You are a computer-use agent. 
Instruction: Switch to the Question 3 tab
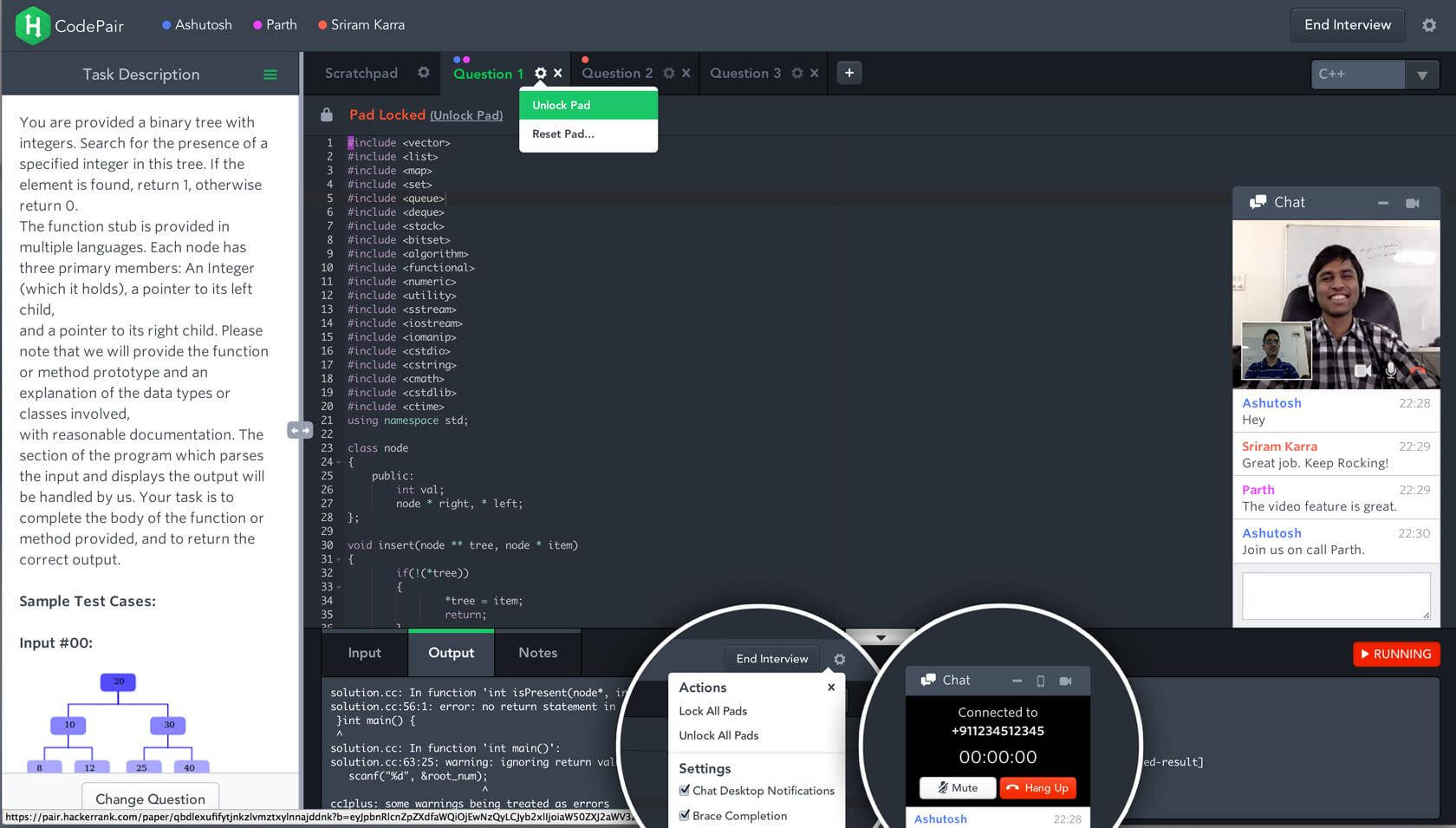click(745, 74)
